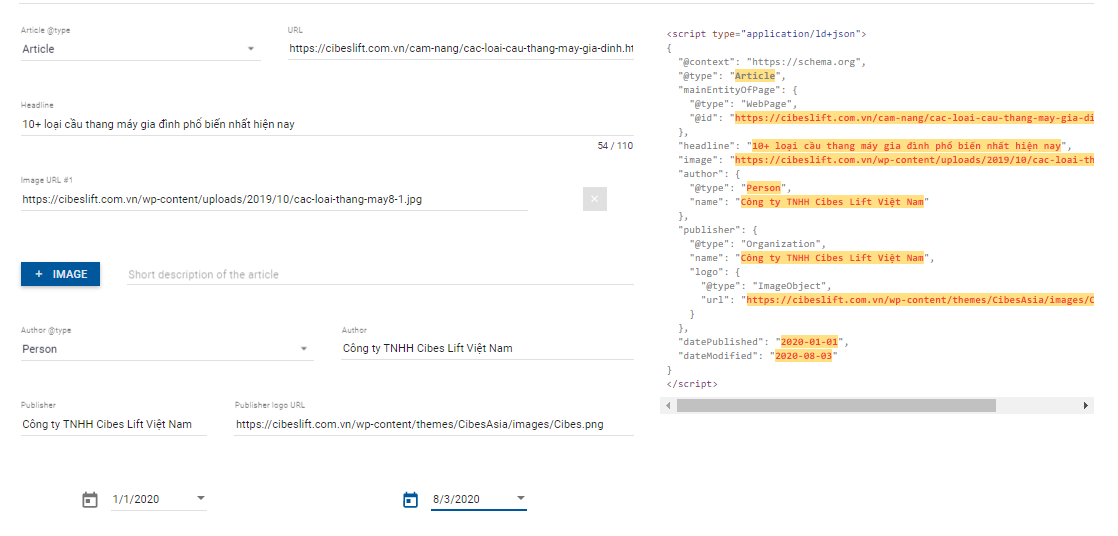Click the code panel horizontal scrollbar thumb
Image resolution: width=1118 pixels, height=536 pixels.
tap(836, 406)
